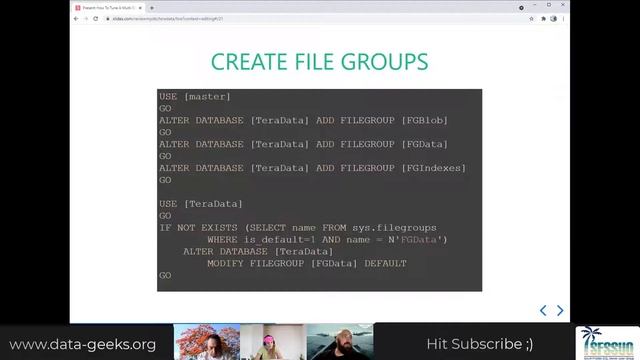Screen dimensions: 640x360
Task: Open a new browser tab with plus
Action: click(x=152, y=8)
